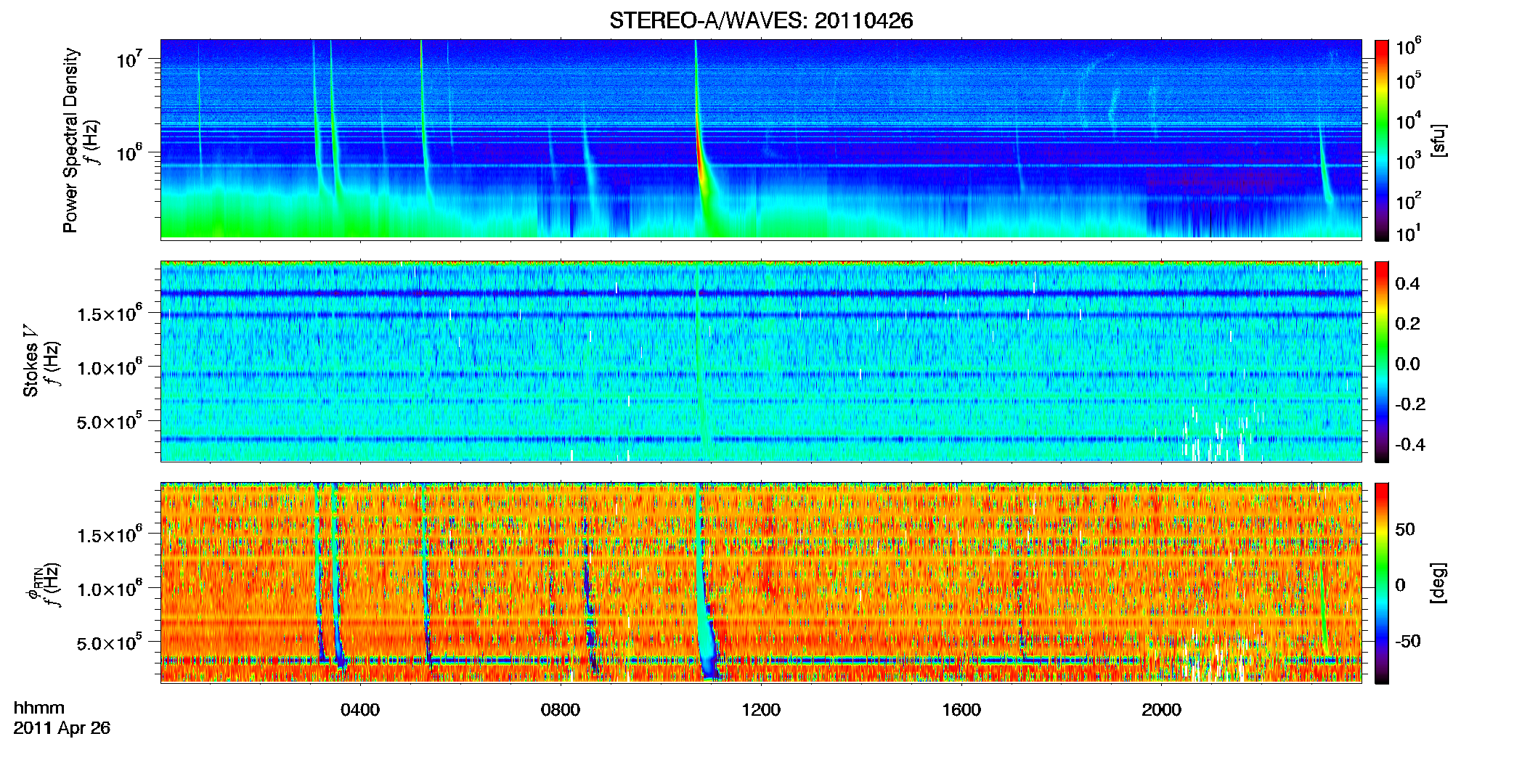Click the 1.0×10^6 tick of Stokes V panel
1522x784 pixels.
click(109, 367)
